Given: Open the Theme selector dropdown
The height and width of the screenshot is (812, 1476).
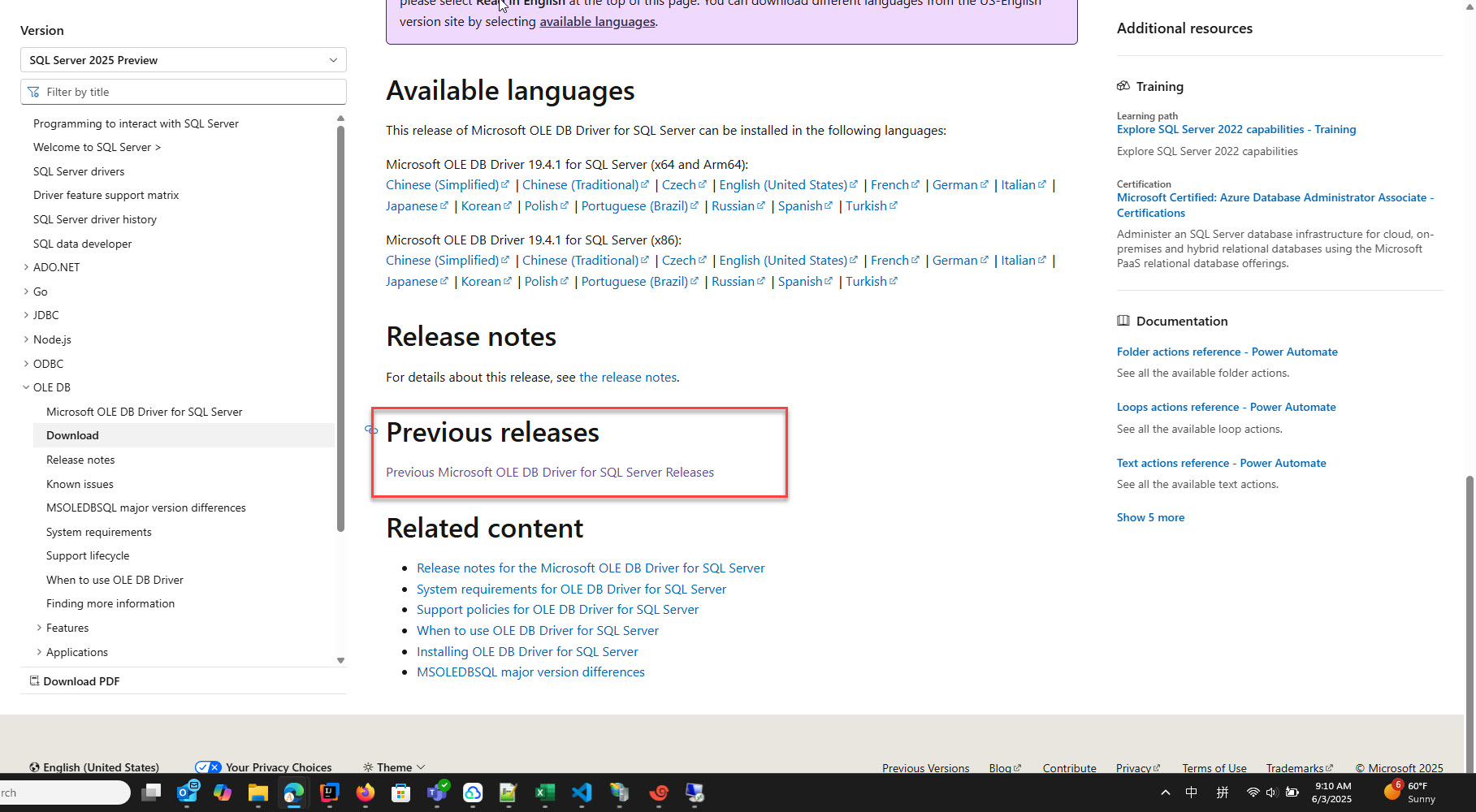Looking at the screenshot, I should 394,767.
